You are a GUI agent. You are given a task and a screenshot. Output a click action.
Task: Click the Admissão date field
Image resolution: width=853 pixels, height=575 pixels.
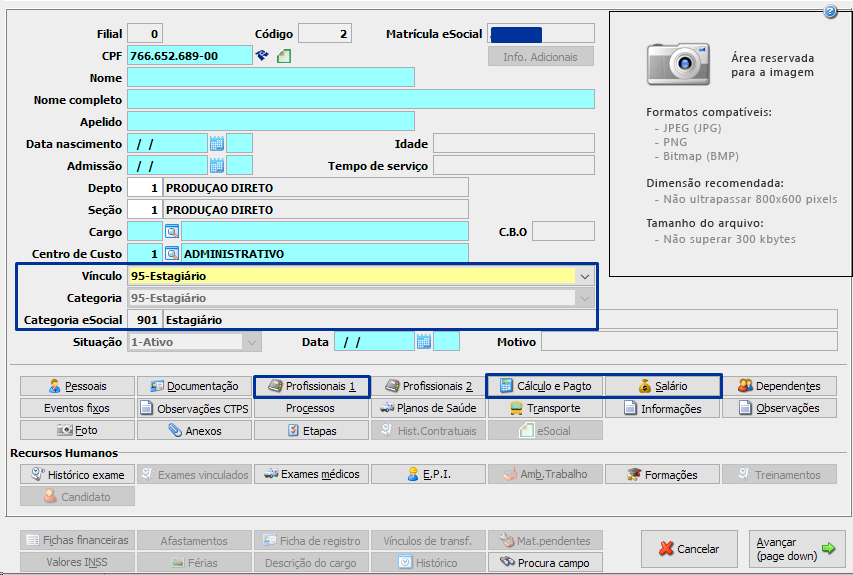click(168, 165)
